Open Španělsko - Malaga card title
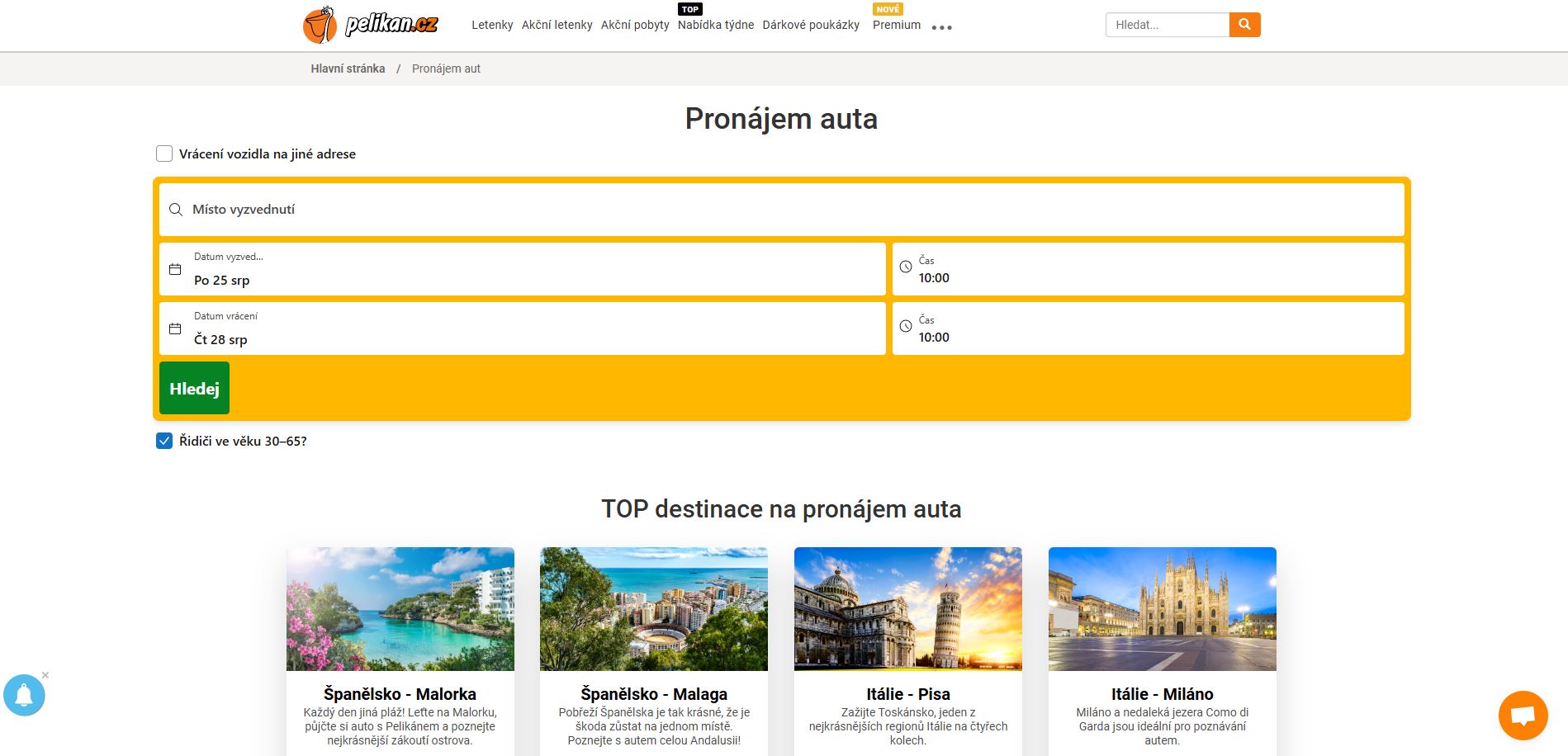This screenshot has height=756, width=1568. (654, 694)
